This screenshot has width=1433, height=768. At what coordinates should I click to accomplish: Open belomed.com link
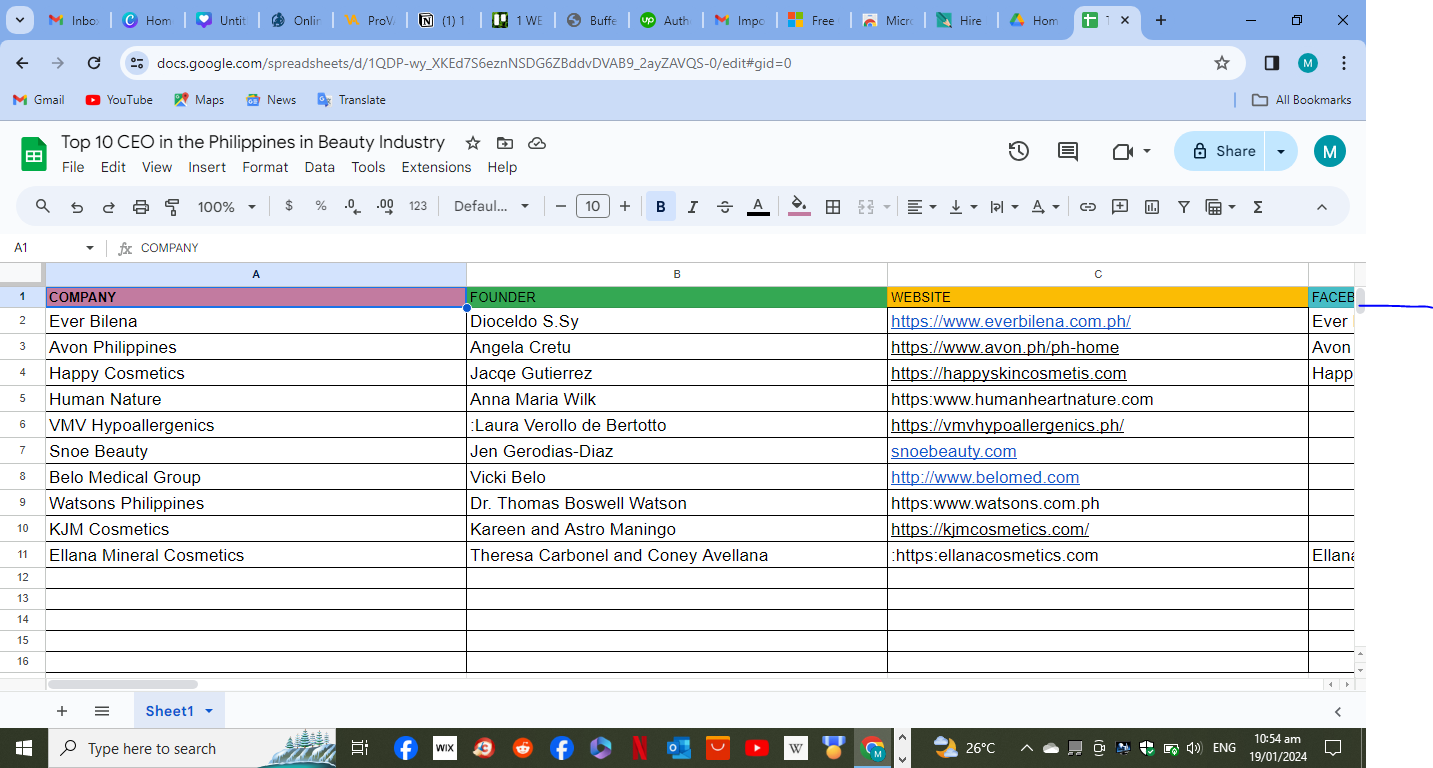pos(985,477)
